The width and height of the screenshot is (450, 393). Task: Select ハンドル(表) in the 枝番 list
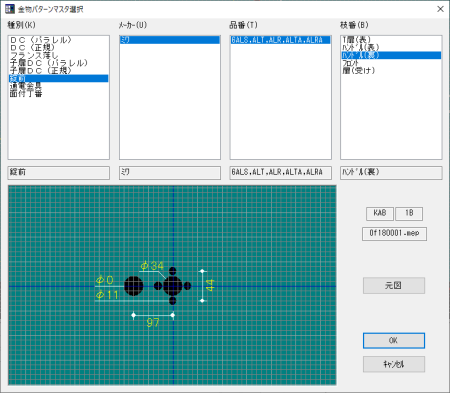[x=391, y=48]
